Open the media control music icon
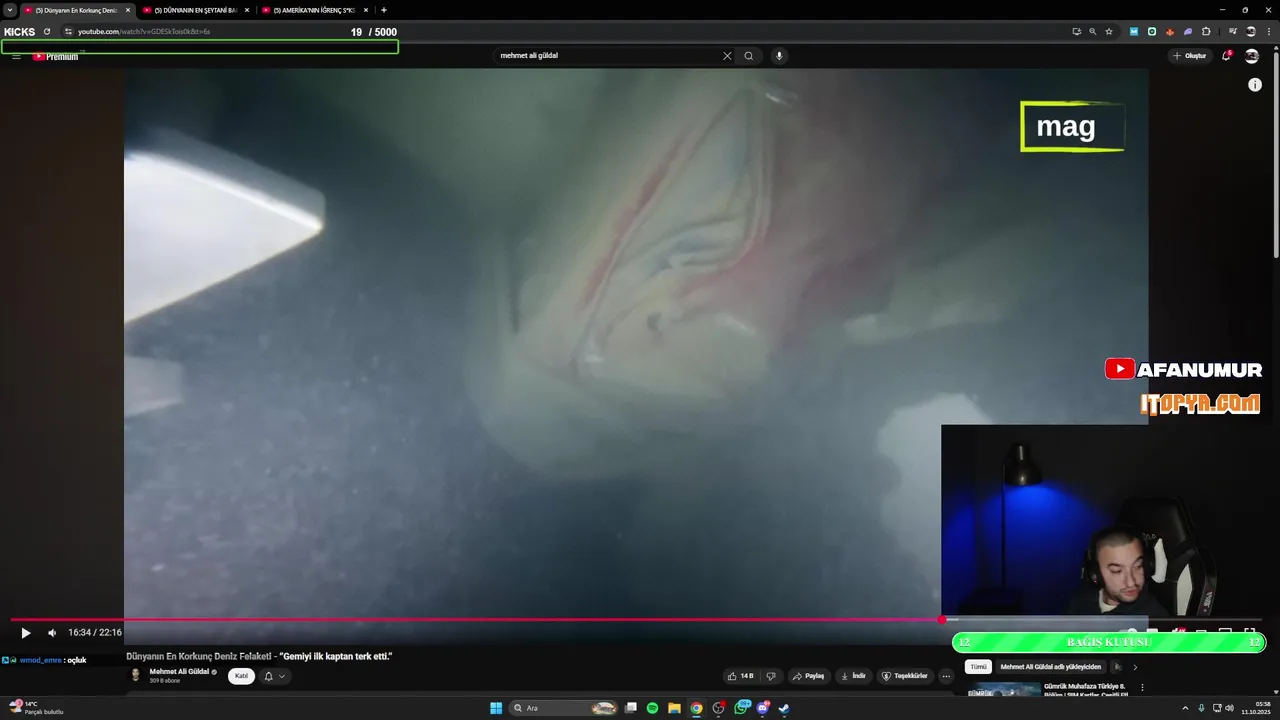 tap(1233, 31)
